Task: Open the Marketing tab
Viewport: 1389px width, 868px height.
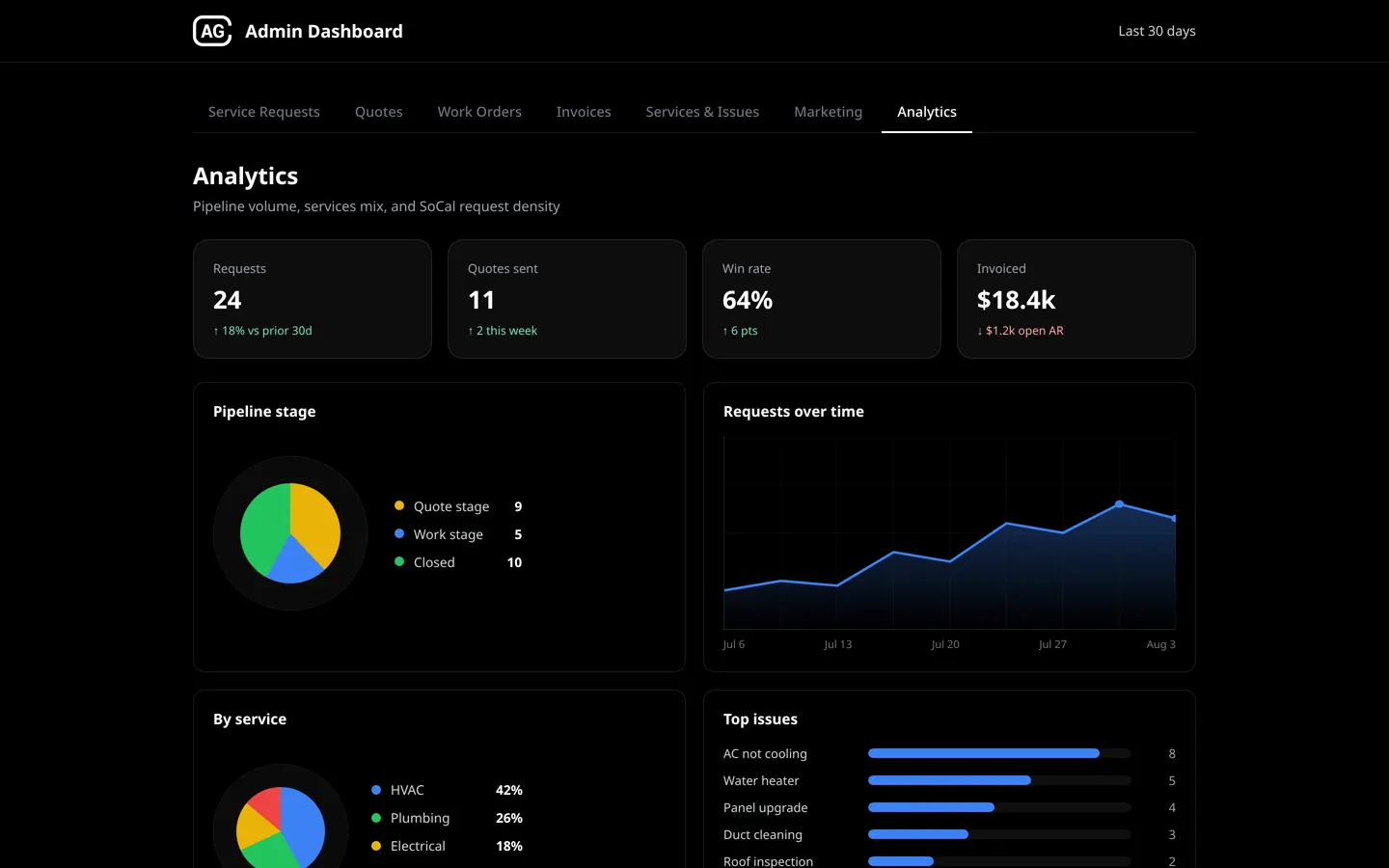Action: pyautogui.click(x=828, y=112)
